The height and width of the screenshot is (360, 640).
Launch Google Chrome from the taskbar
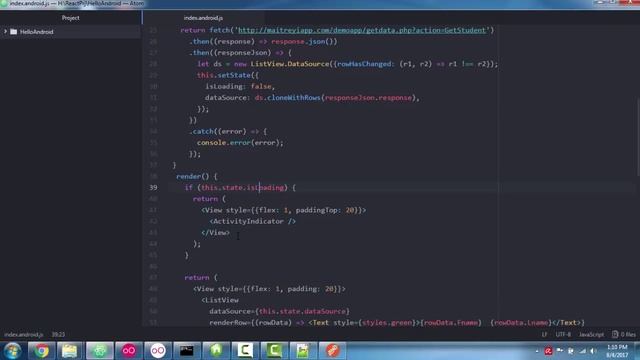[41, 351]
